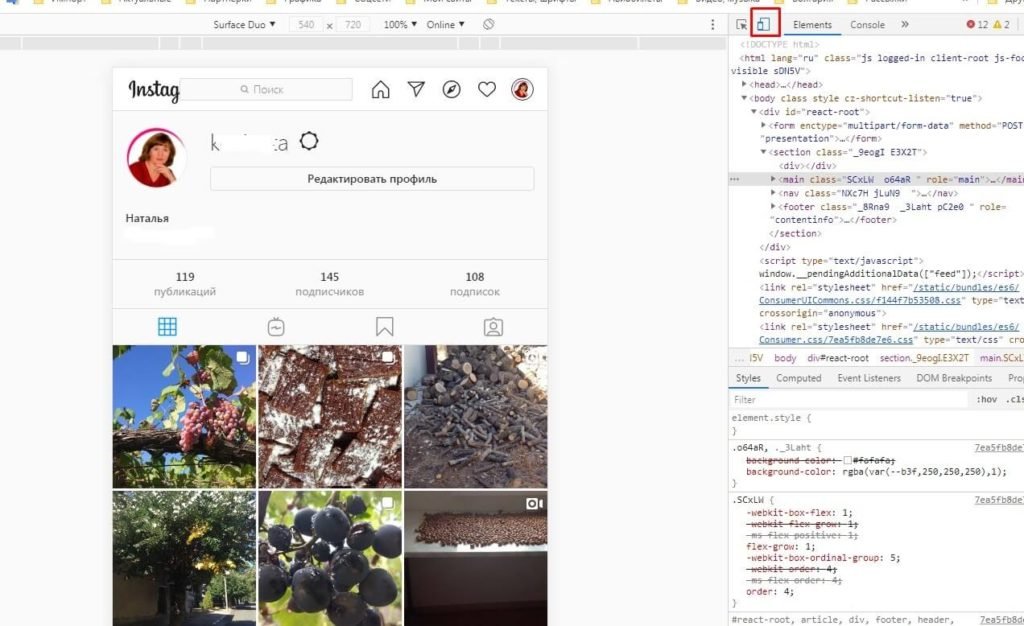Screen dimensions: 1024x626
Task: Click the profile settings gear icon
Action: coord(309,142)
